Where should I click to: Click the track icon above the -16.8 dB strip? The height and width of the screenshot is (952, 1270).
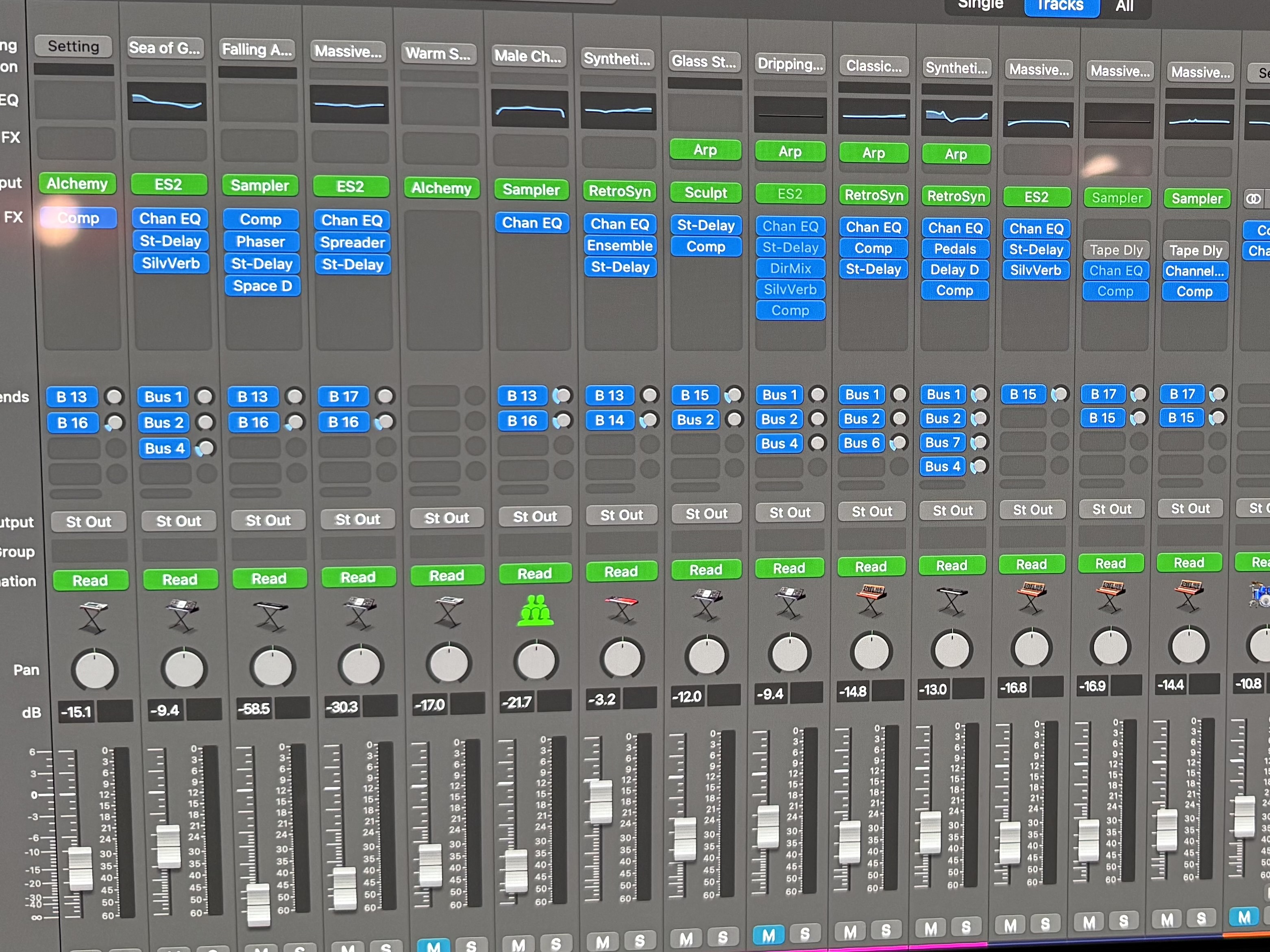pyautogui.click(x=1032, y=597)
